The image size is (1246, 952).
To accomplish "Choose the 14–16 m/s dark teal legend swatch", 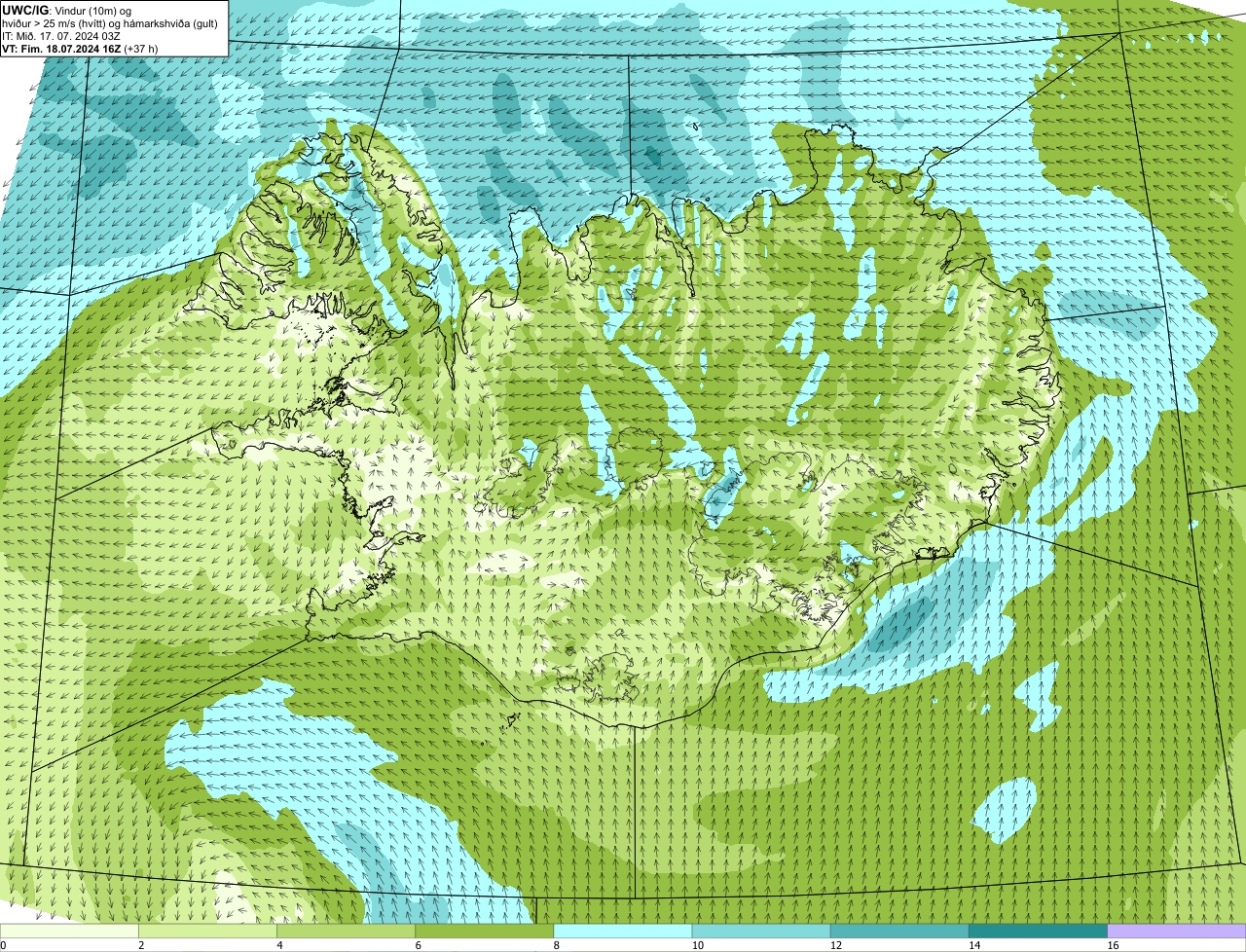I will click(x=1039, y=931).
